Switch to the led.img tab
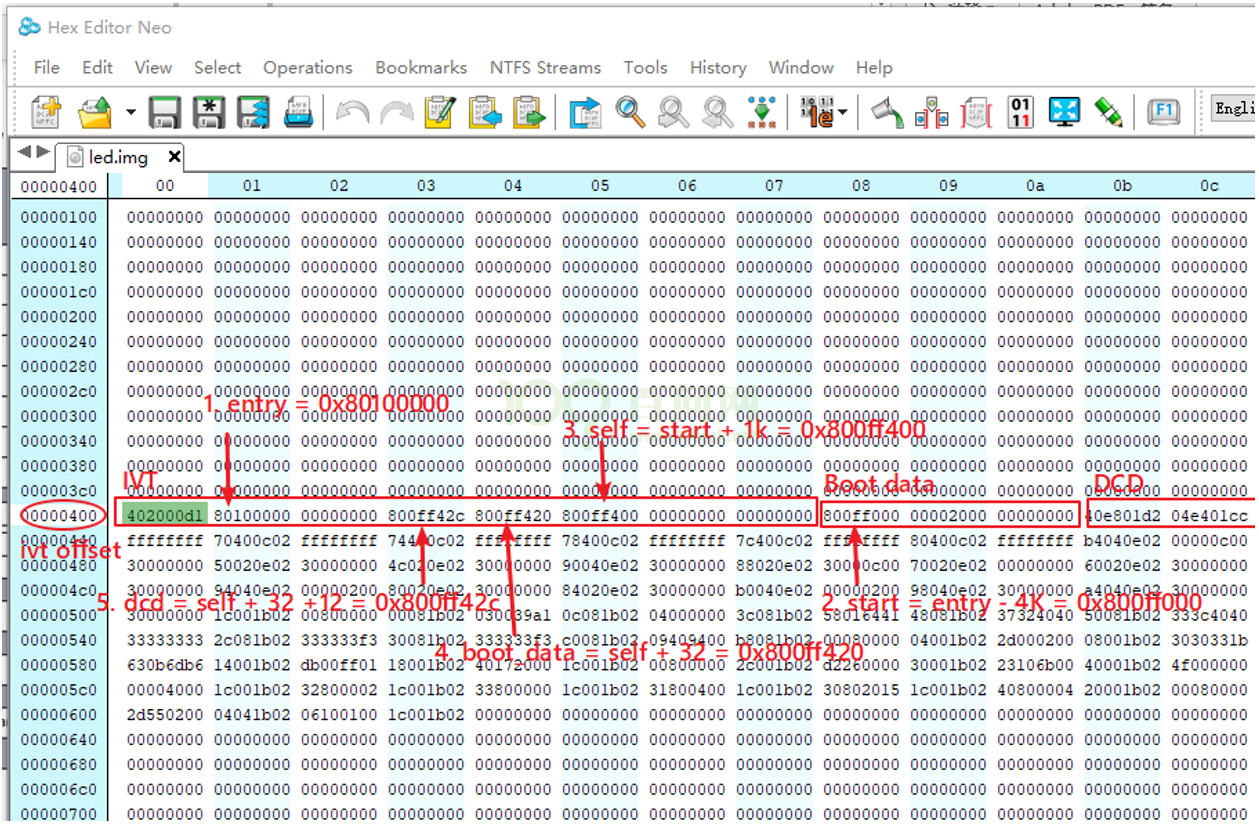Screen dimensions: 1259x830 coord(117,158)
